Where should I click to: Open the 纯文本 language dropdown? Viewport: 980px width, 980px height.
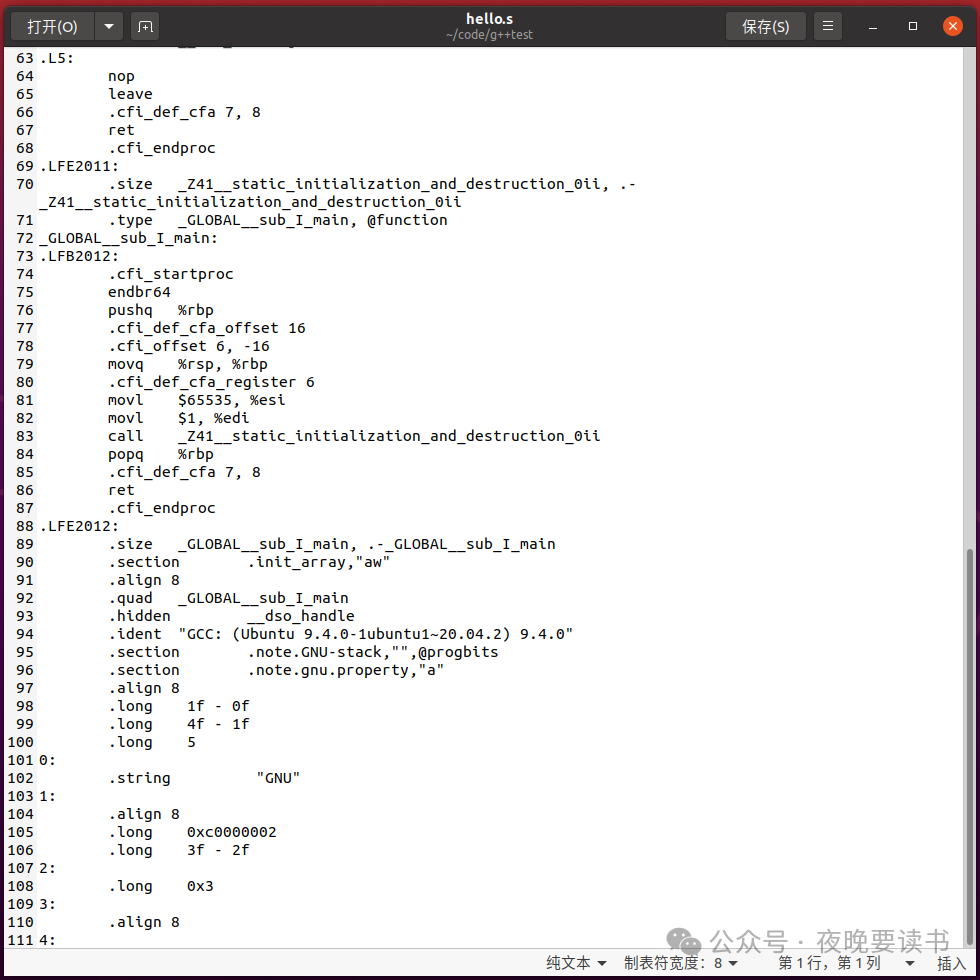point(576,962)
